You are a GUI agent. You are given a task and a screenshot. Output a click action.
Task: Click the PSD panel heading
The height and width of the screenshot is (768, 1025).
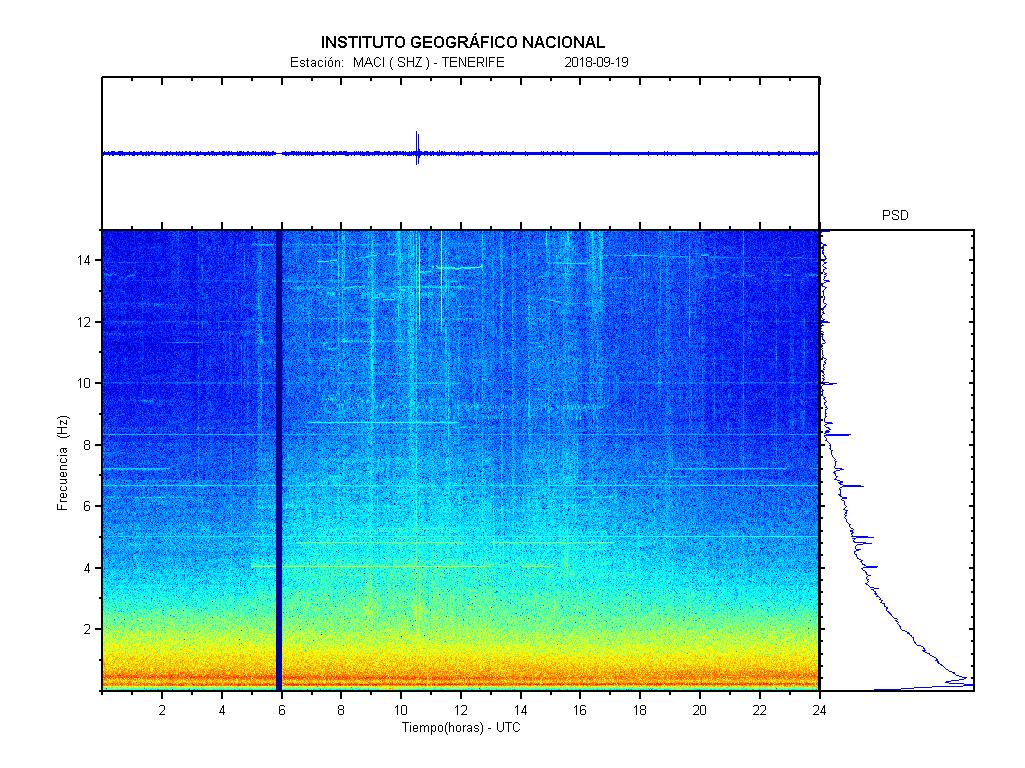pyautogui.click(x=895, y=215)
